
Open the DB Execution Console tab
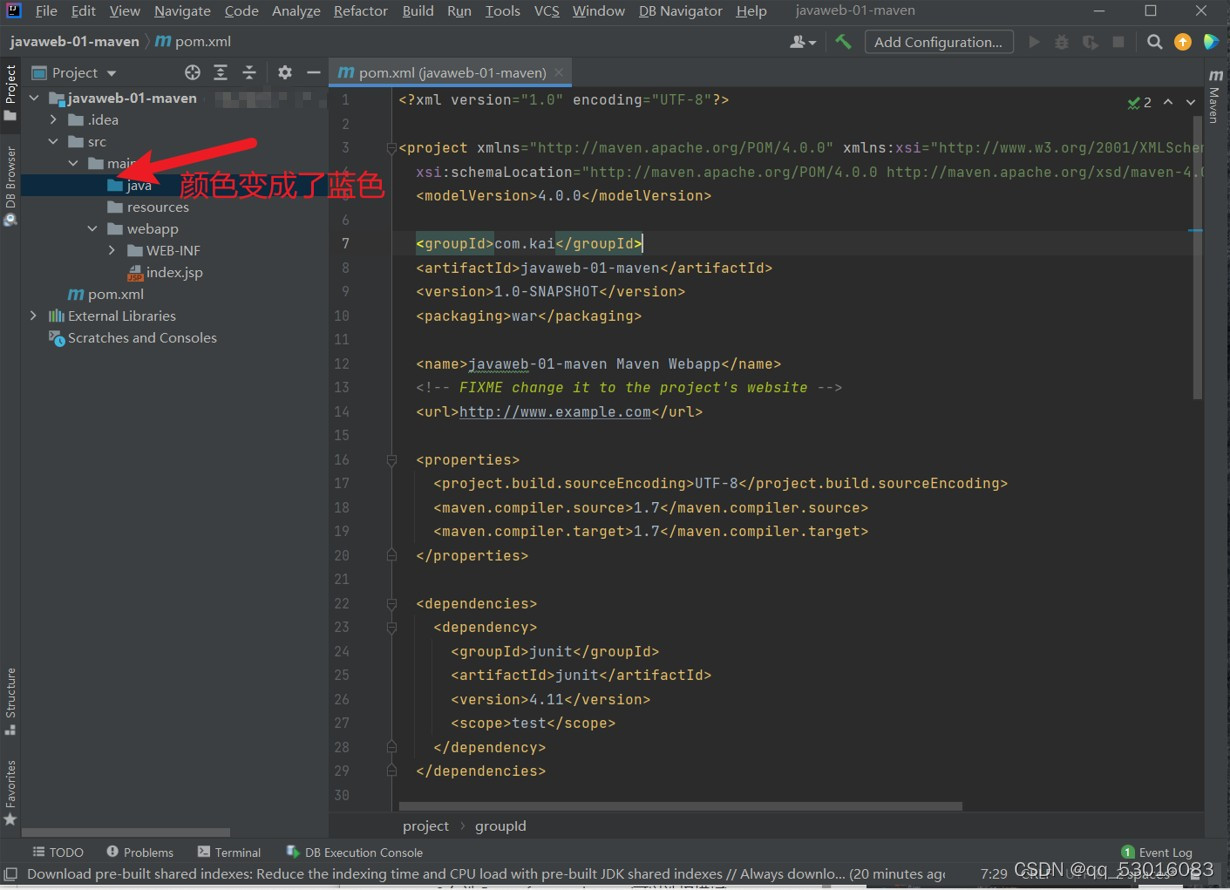point(354,852)
